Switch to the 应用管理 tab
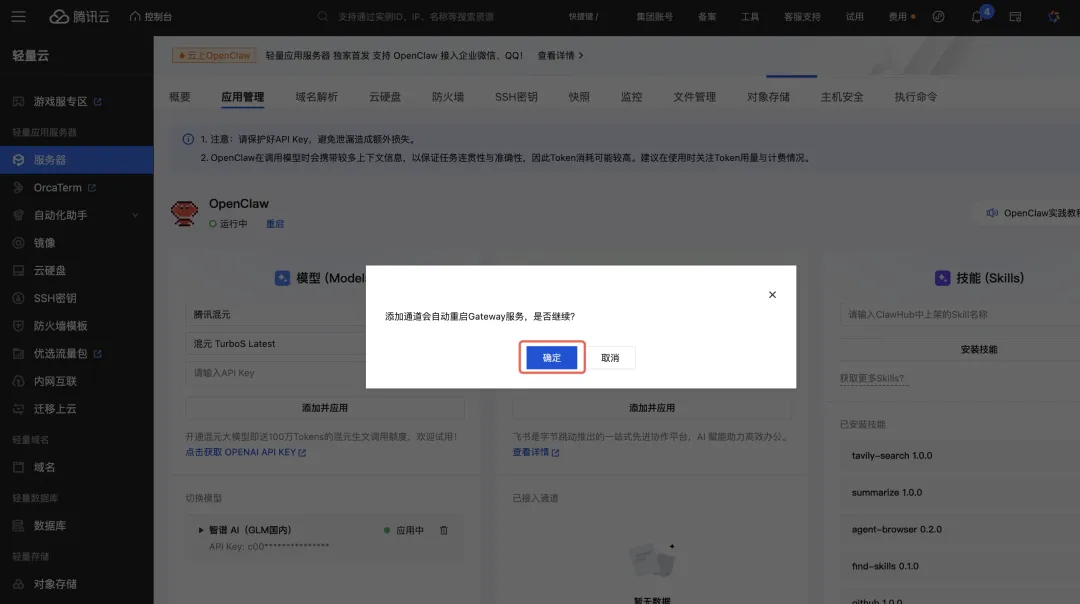The image size is (1080, 604). pos(242,97)
